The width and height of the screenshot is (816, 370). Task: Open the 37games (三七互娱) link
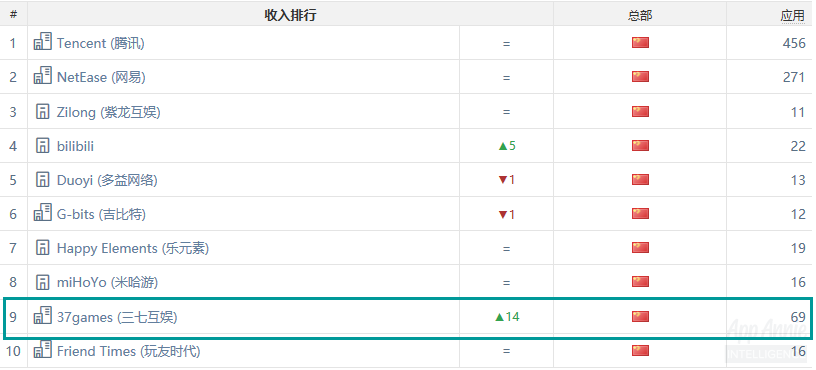pyautogui.click(x=117, y=317)
